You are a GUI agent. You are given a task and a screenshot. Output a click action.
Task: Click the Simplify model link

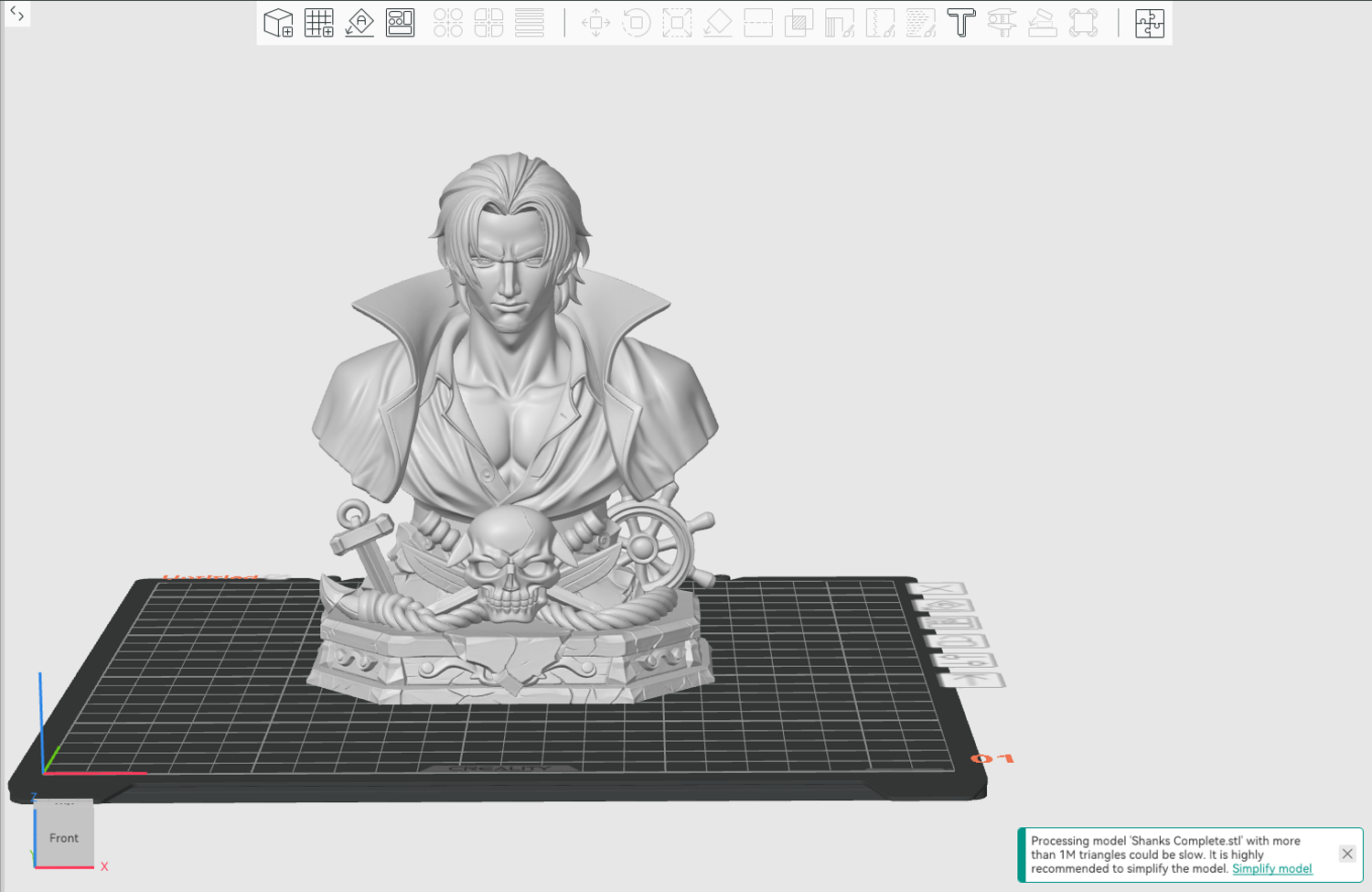(1272, 869)
